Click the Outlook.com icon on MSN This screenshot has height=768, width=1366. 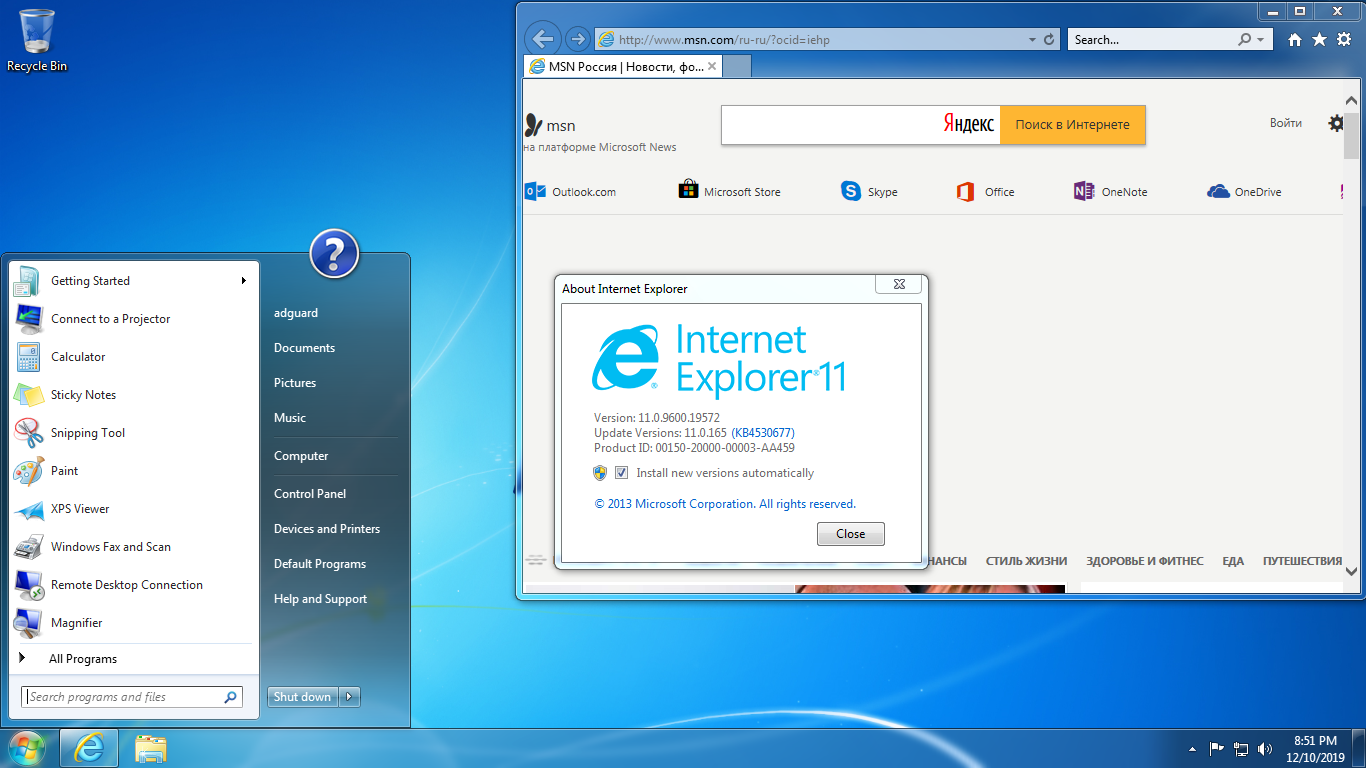tap(536, 191)
